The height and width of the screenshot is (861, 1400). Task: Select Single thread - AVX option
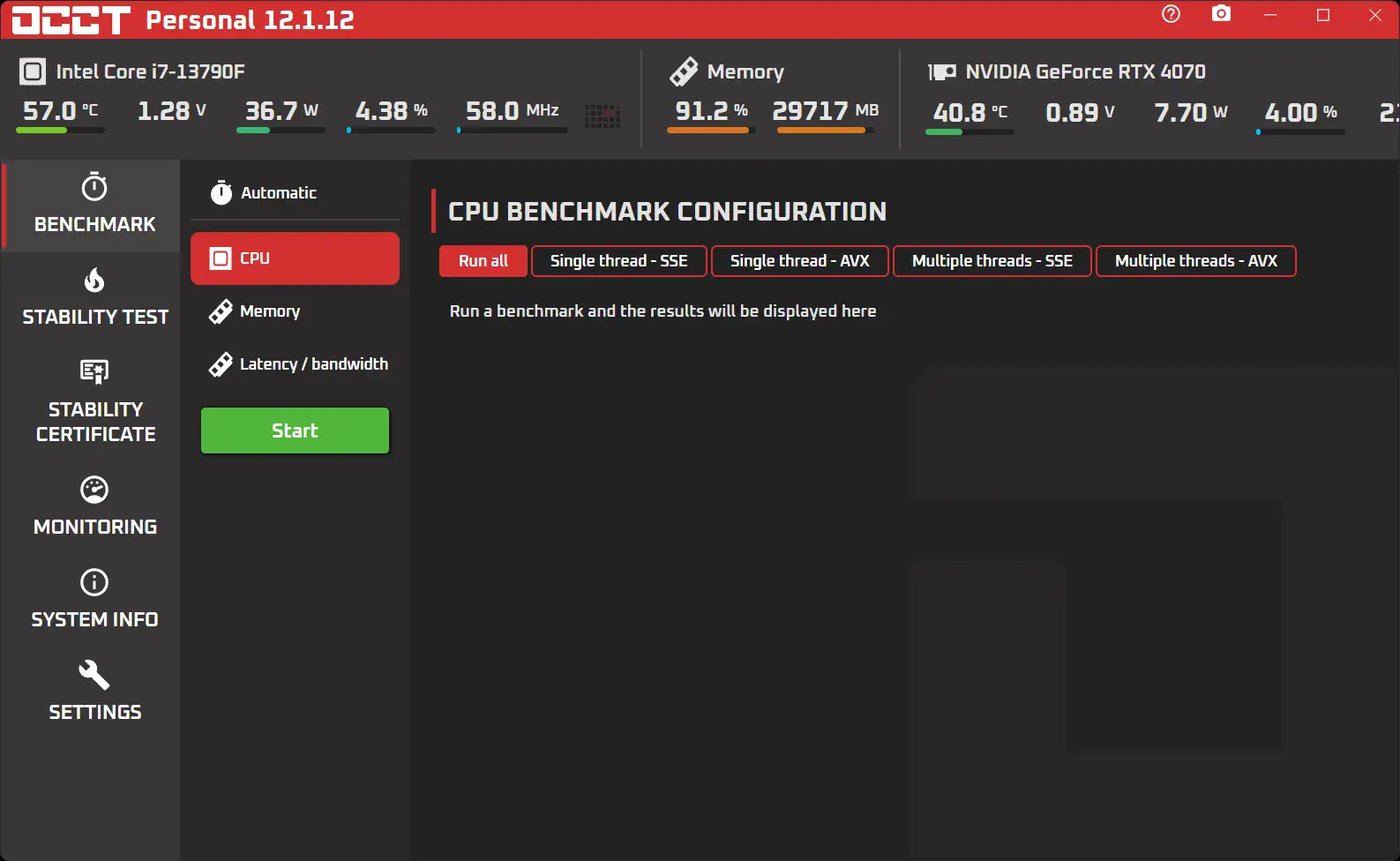(x=799, y=261)
